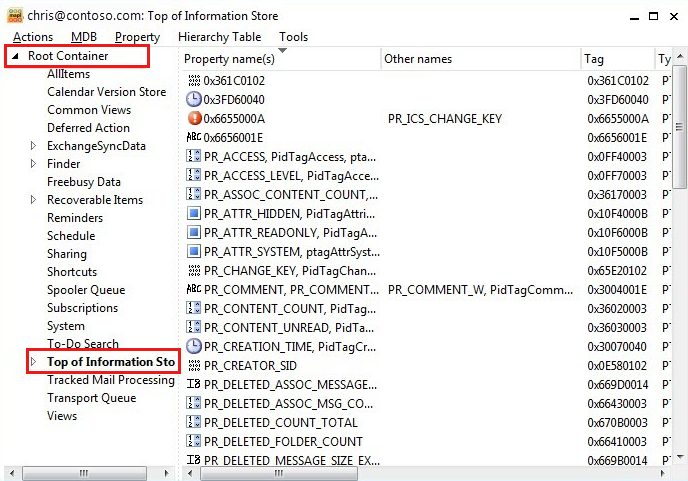Click the I8 icon beside PR_DELETED_MESSAGE_SIZE_EX
The image size is (688, 481).
[194, 460]
